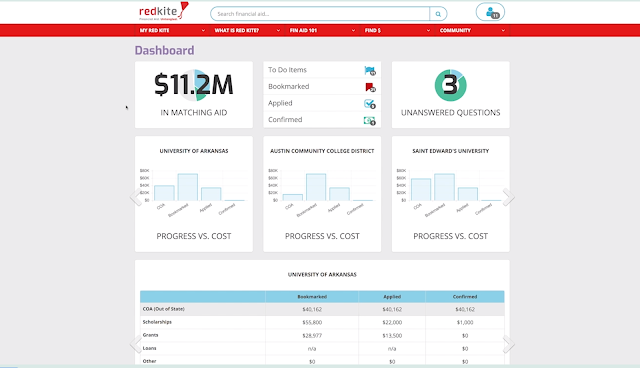Go back in cost table with left arrow
640x368 pixels.
click(x=135, y=344)
